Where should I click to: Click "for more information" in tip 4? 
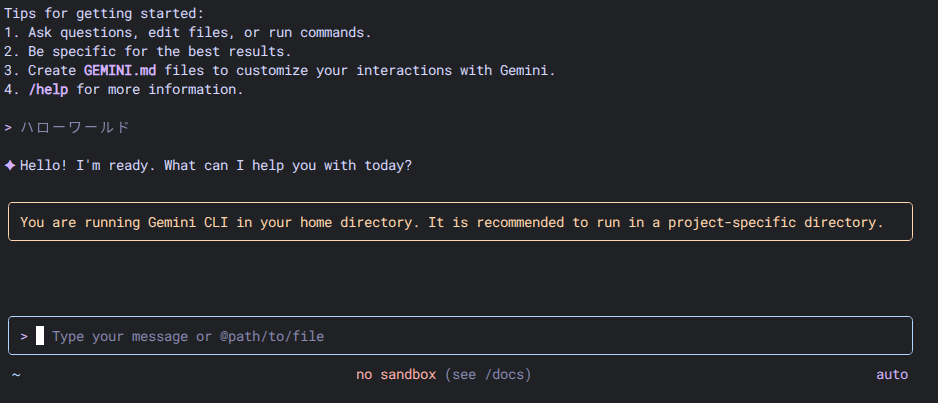point(160,89)
